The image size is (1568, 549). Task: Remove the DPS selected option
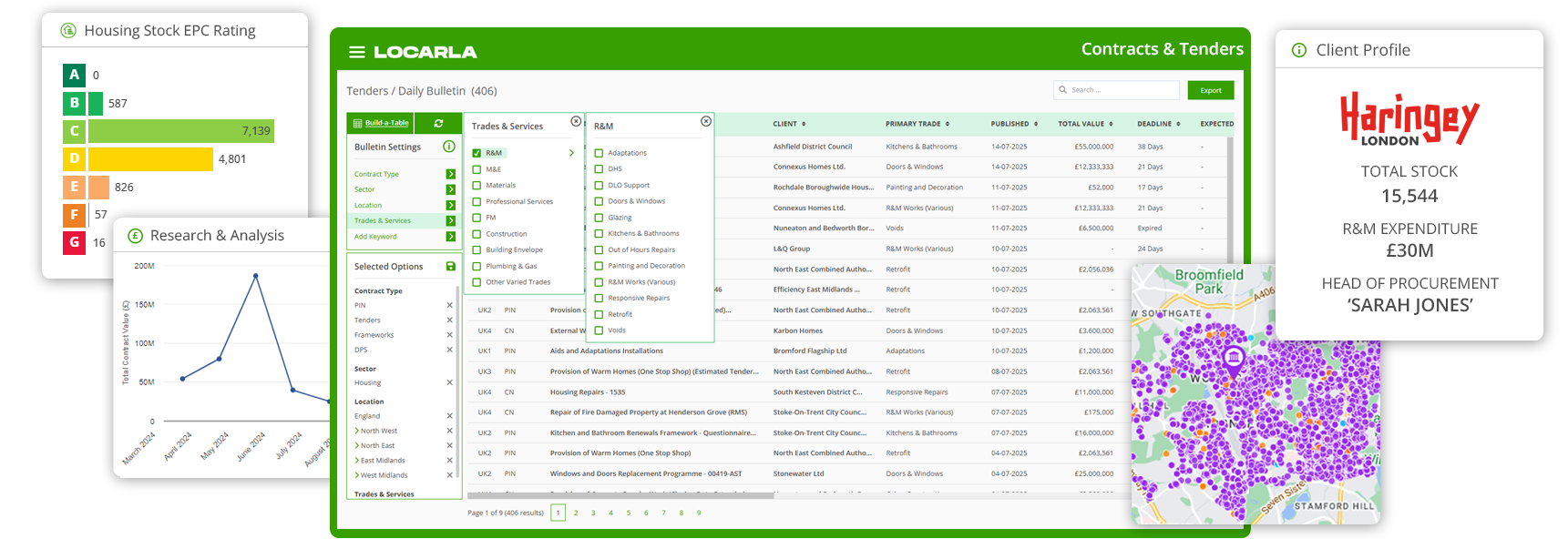(449, 350)
